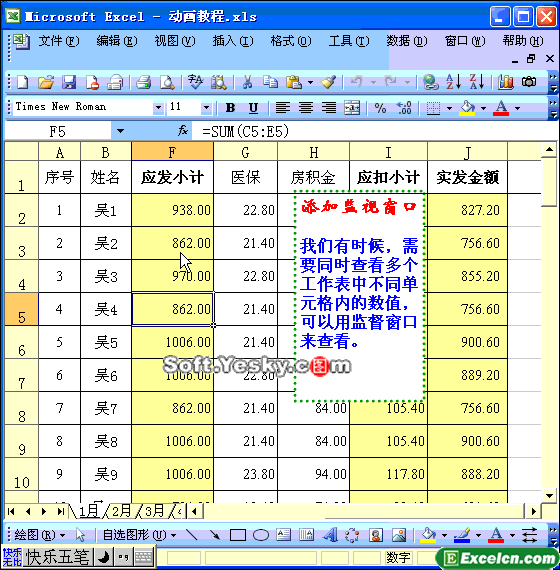Select the Arrow drawing tool

tap(215, 534)
